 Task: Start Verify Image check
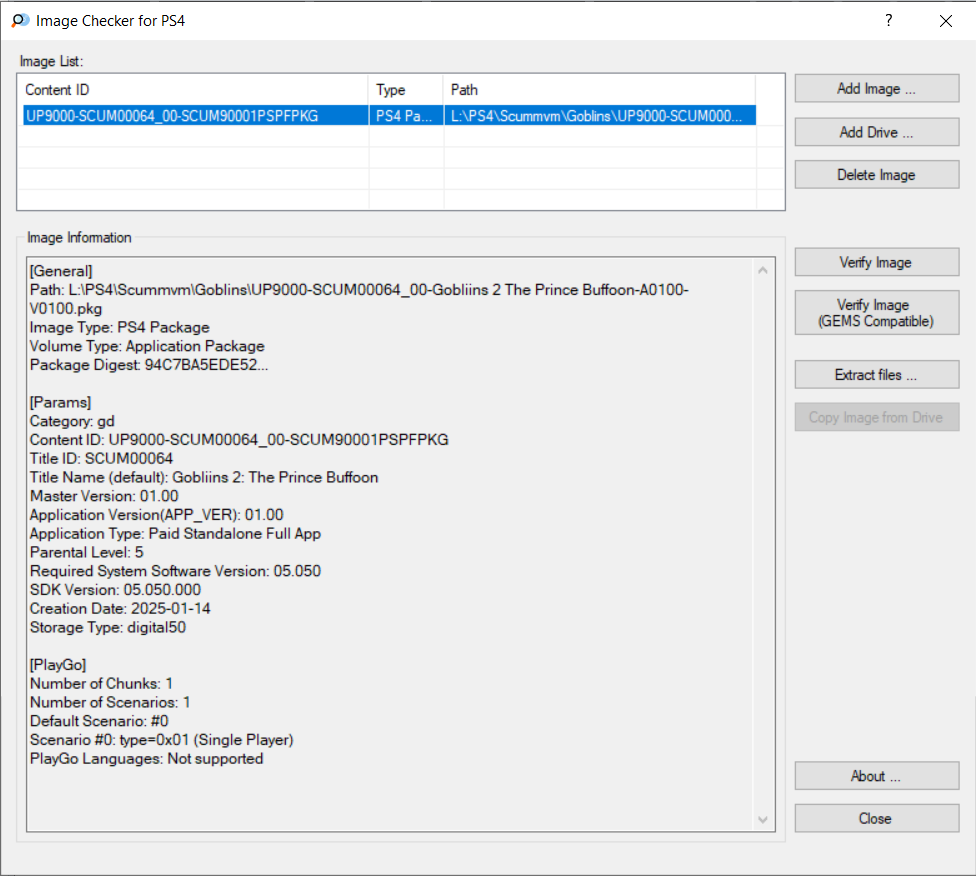tap(876, 262)
